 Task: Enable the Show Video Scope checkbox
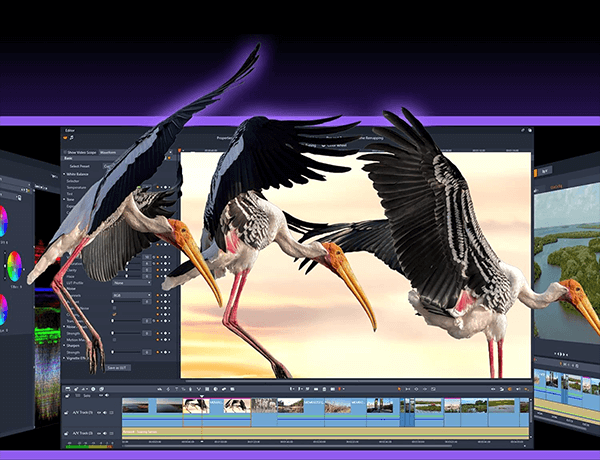[x=66, y=152]
